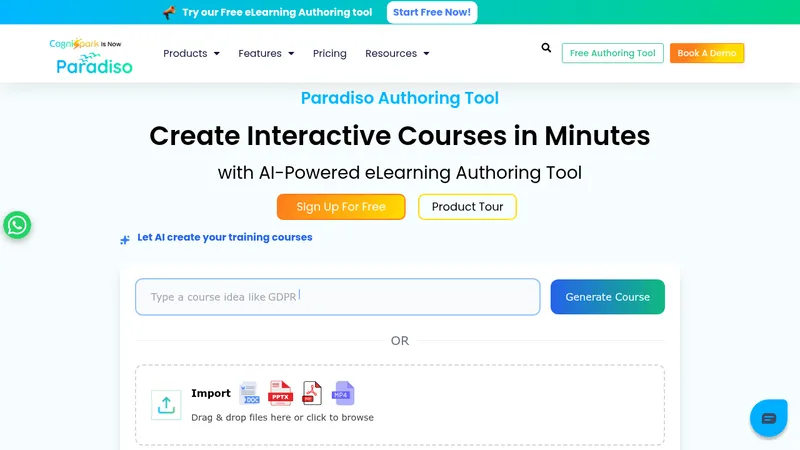This screenshot has width=800, height=450.
Task: Click the Paradiso logo
Action: click(91, 56)
